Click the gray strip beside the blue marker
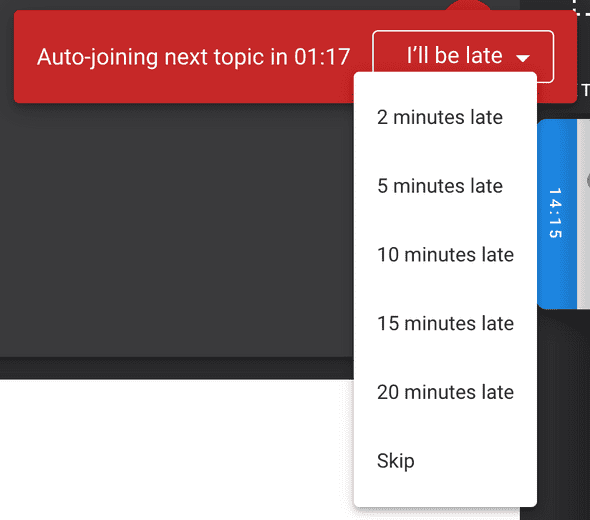The width and height of the screenshot is (590, 520). (584, 214)
